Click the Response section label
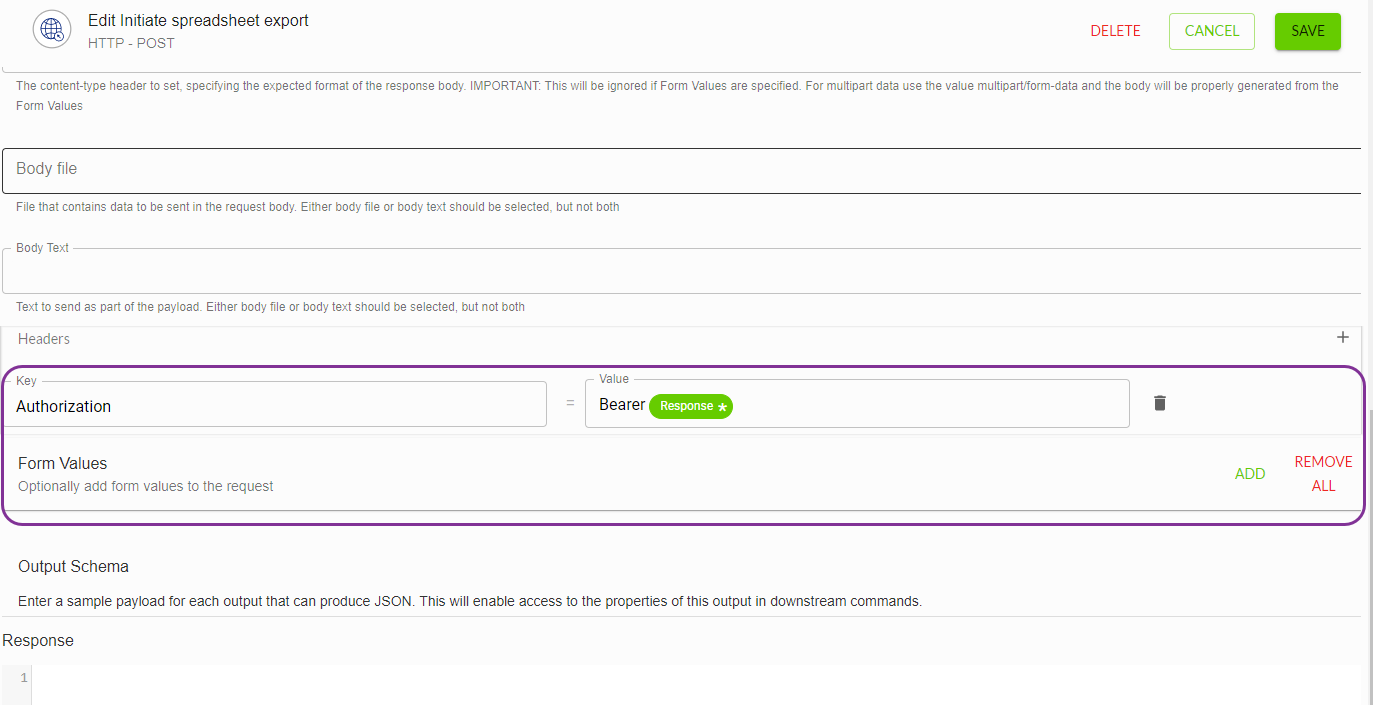Viewport: 1373px width, 705px height. [37, 640]
